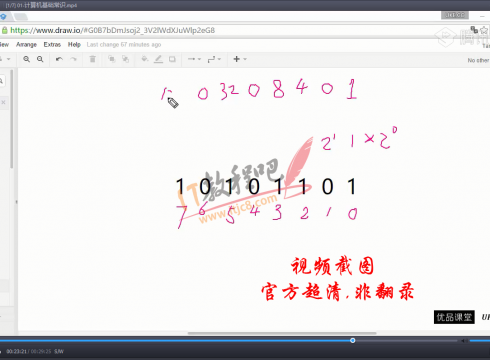This screenshot has height=360, width=490.
Task: Click the bring to front icon
Action: (x=112, y=59)
